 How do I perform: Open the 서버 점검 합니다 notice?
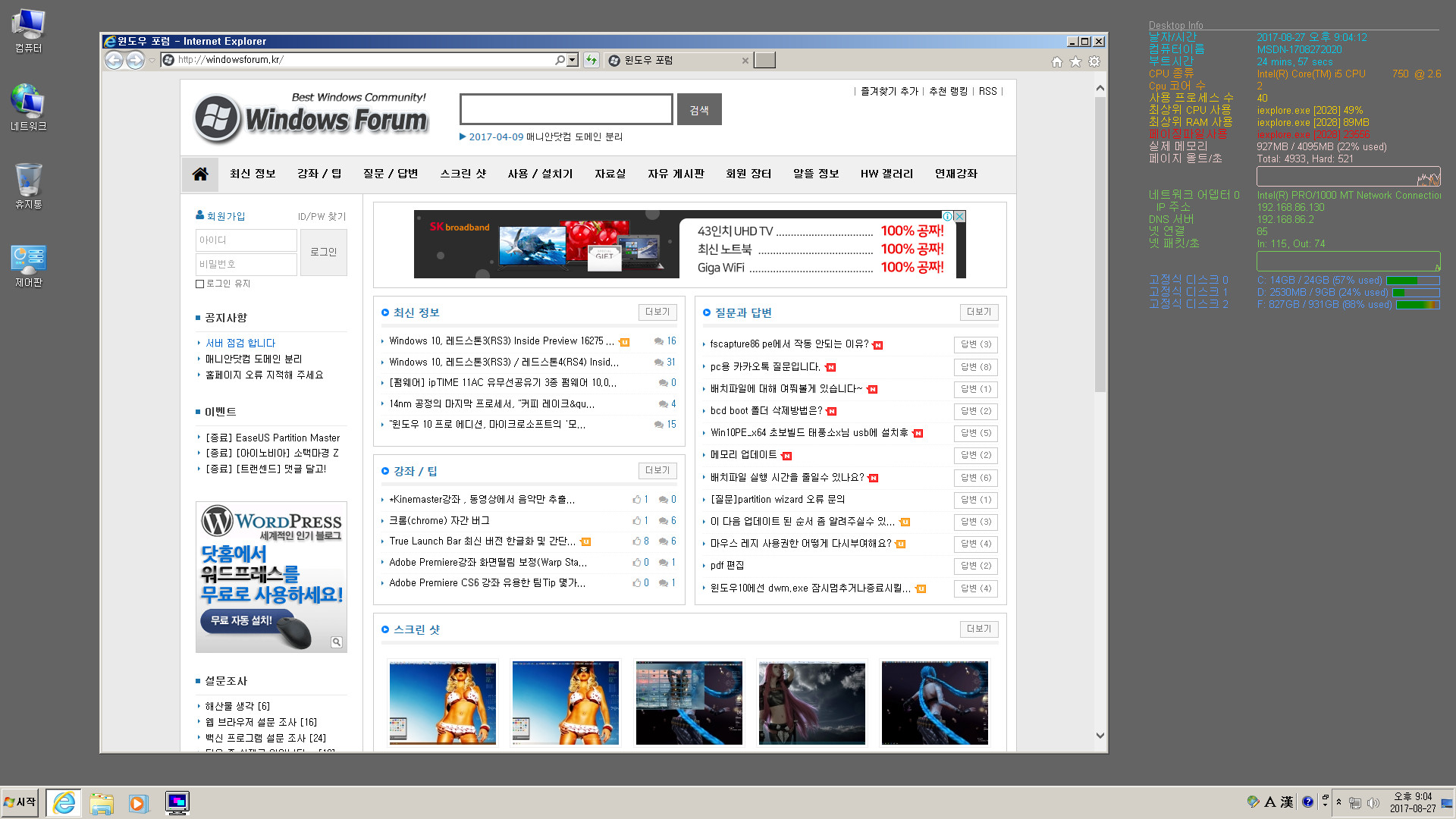[x=240, y=343]
